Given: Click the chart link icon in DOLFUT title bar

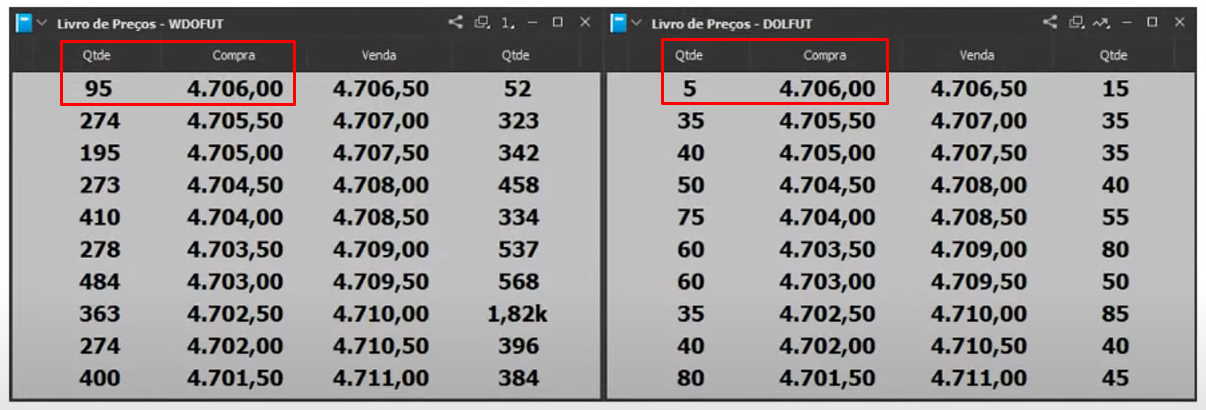Looking at the screenshot, I should pyautogui.click(x=1101, y=21).
